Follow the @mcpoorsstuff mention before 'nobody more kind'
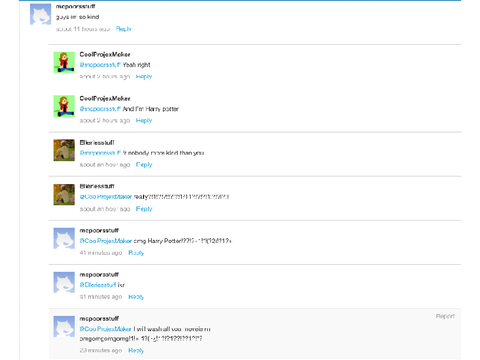This screenshot has width=480, height=360. click(x=100, y=153)
